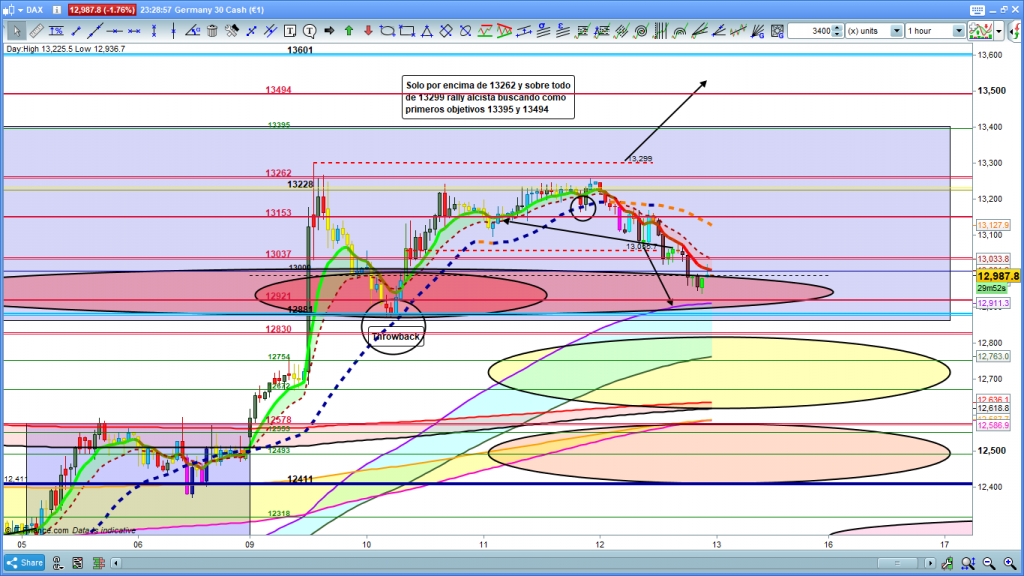Click the 3400 units input field
This screenshot has width=1024, height=576.
(808, 31)
